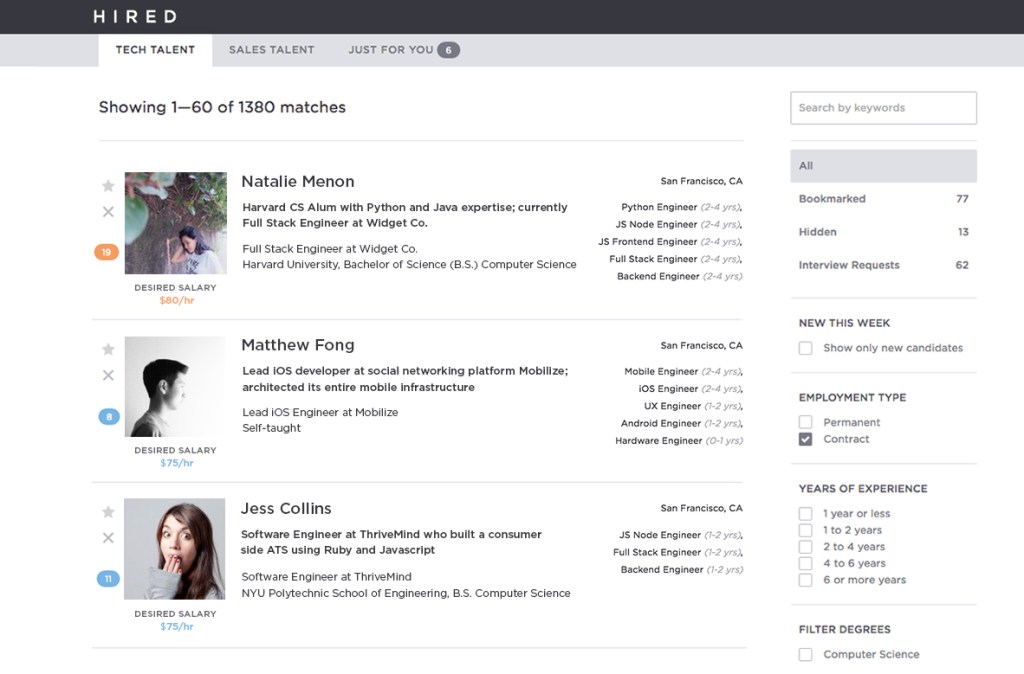Bookmark Jess Collins with the star icon
This screenshot has height=674, width=1024.
pyautogui.click(x=108, y=512)
